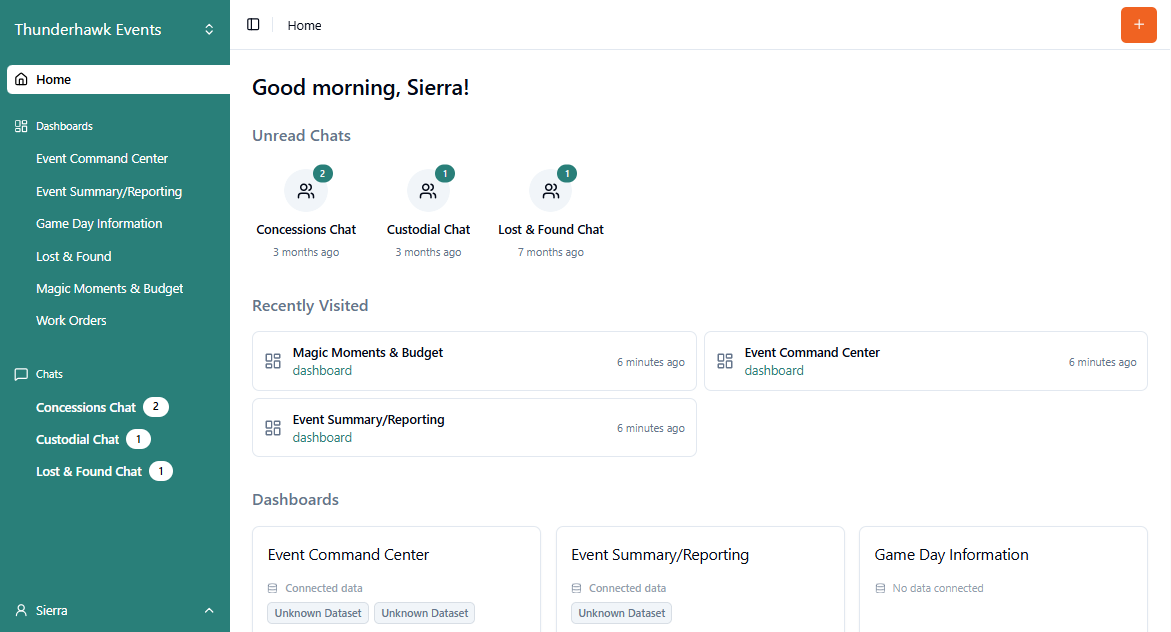Image resolution: width=1171 pixels, height=632 pixels.
Task: Open Custodial Chat in sidebar
Action: click(x=78, y=440)
